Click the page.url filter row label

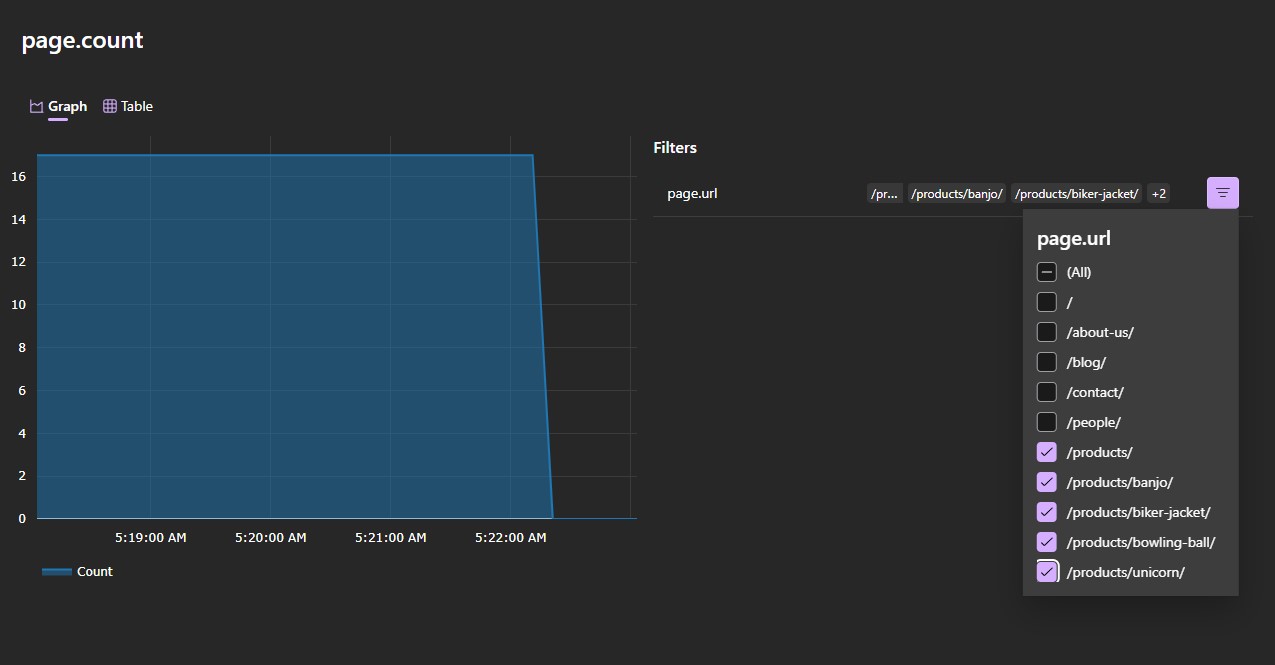tap(692, 193)
